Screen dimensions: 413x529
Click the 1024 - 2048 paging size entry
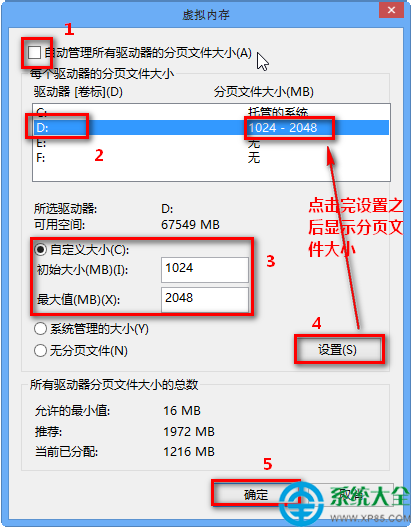pyautogui.click(x=283, y=128)
